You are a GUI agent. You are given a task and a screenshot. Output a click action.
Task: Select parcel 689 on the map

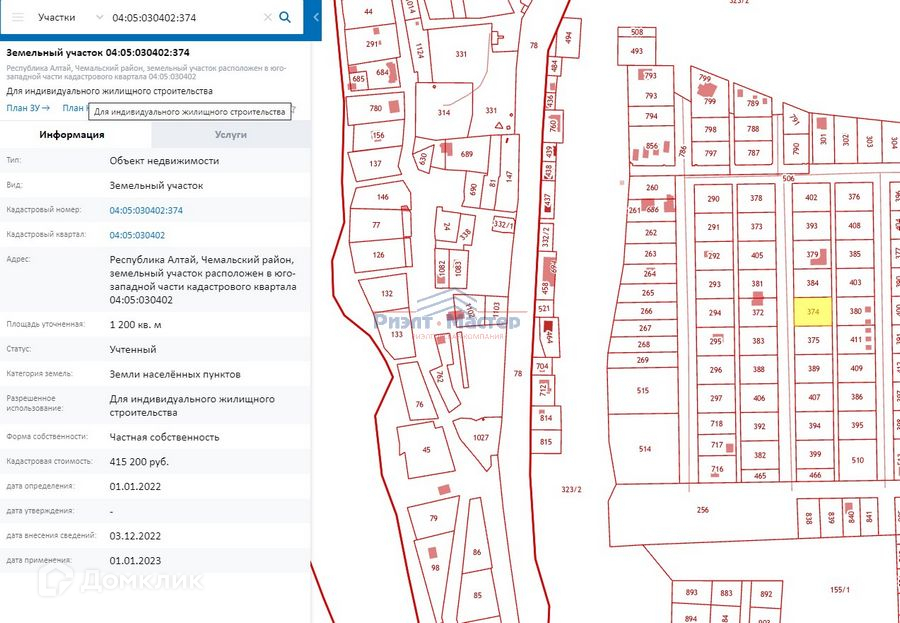(466, 154)
